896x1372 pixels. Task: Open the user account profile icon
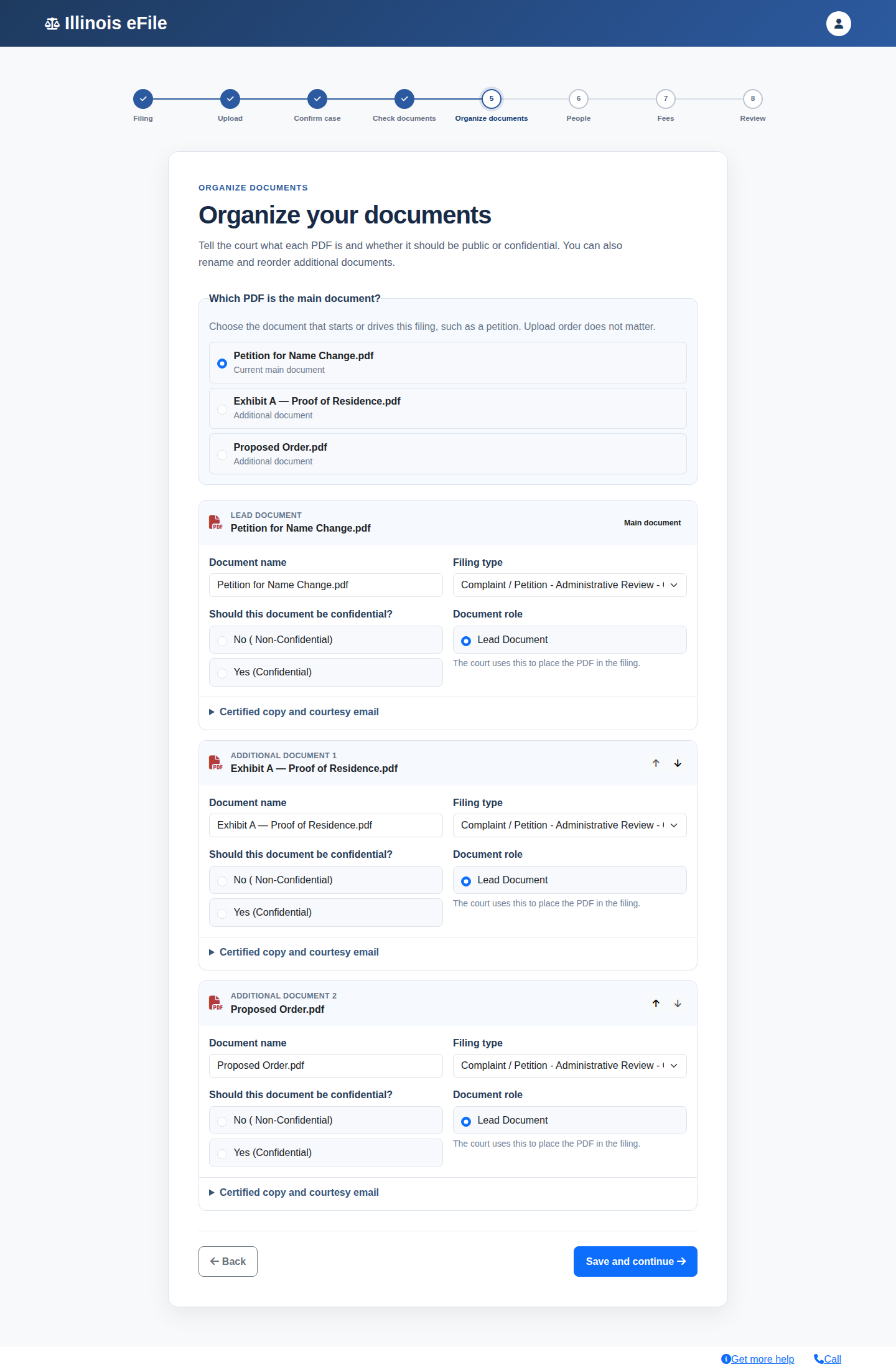(838, 24)
